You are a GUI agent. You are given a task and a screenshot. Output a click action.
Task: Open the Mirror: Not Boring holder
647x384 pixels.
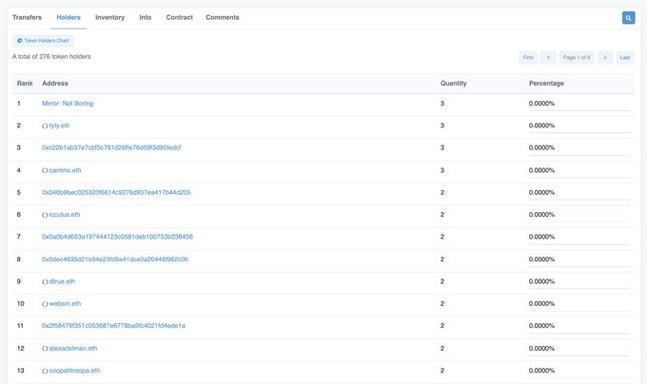(x=68, y=104)
